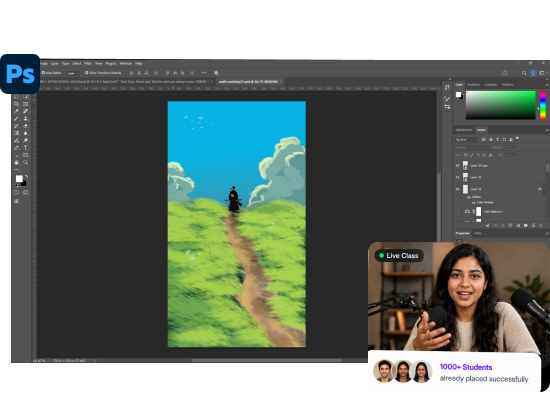The image size is (550, 407).
Task: Select the Horizontal Type tool
Action: coord(25,148)
